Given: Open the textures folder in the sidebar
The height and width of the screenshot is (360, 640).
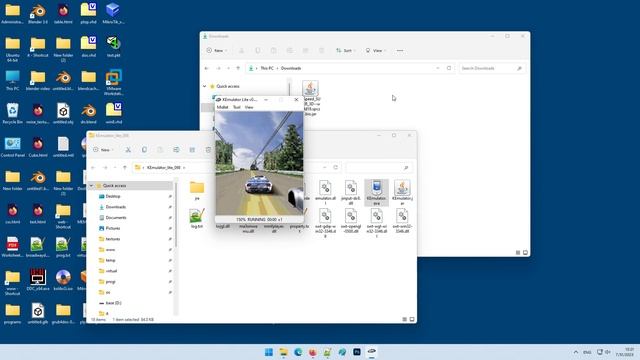Looking at the screenshot, I should 113,239.
